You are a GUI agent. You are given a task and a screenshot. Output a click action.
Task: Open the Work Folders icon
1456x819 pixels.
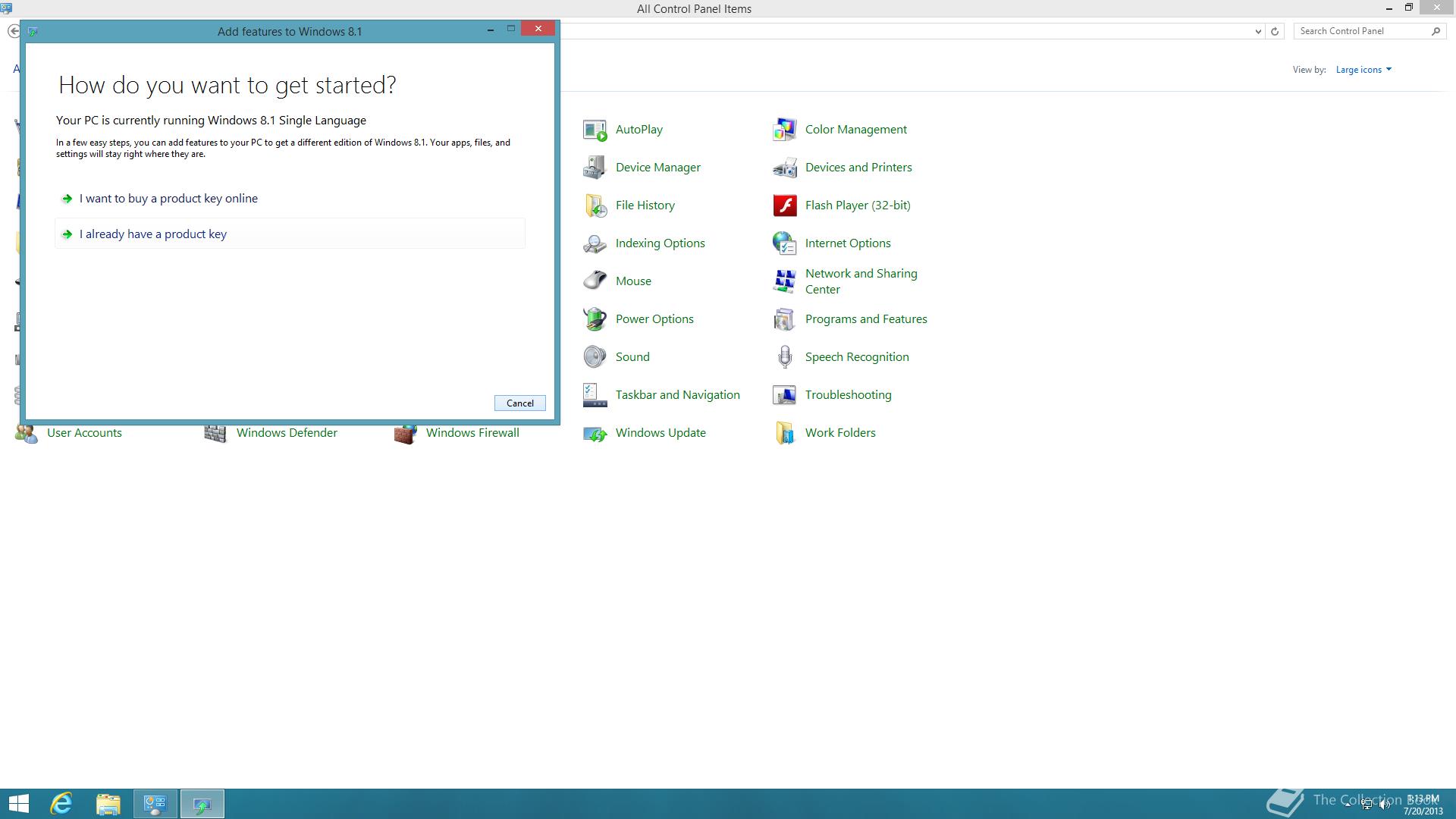(x=785, y=433)
